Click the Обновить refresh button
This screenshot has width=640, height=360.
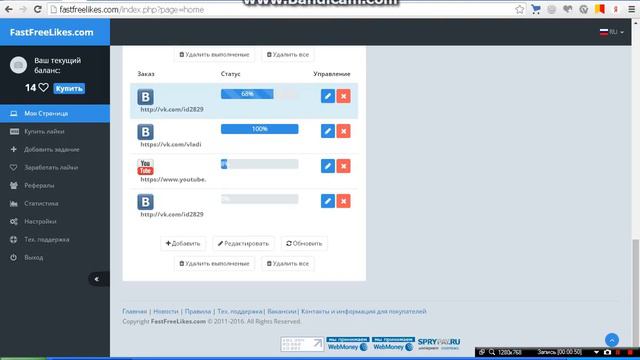click(x=304, y=243)
